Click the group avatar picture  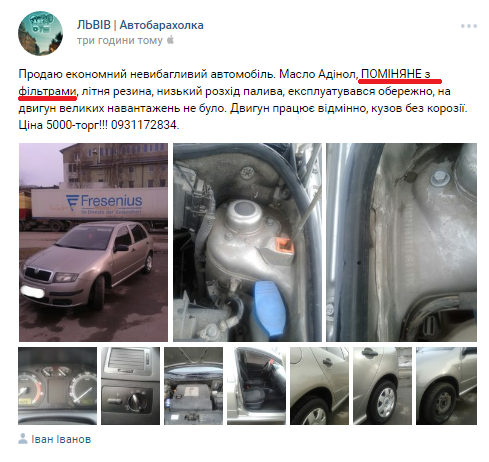(x=40, y=33)
